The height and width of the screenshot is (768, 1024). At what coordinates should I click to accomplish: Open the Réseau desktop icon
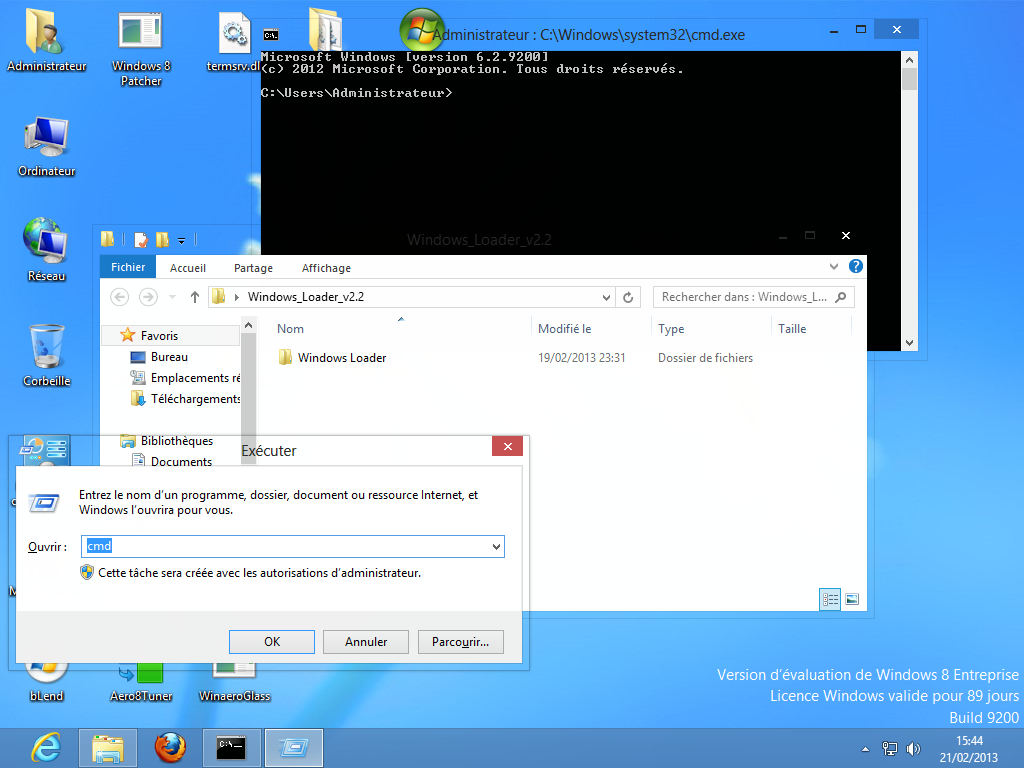[46, 251]
